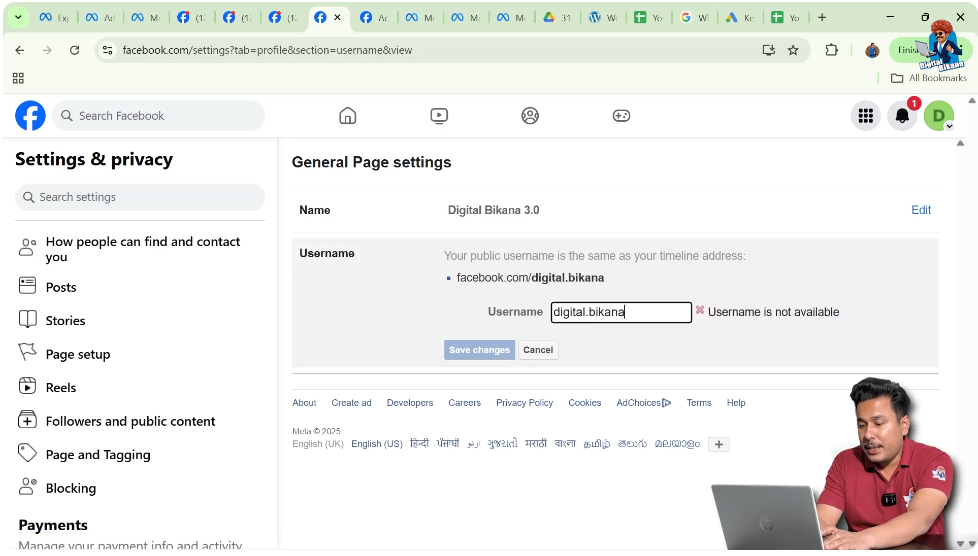The width and height of the screenshot is (978, 556).
Task: Open Page and Tagging settings
Action: 140,454
